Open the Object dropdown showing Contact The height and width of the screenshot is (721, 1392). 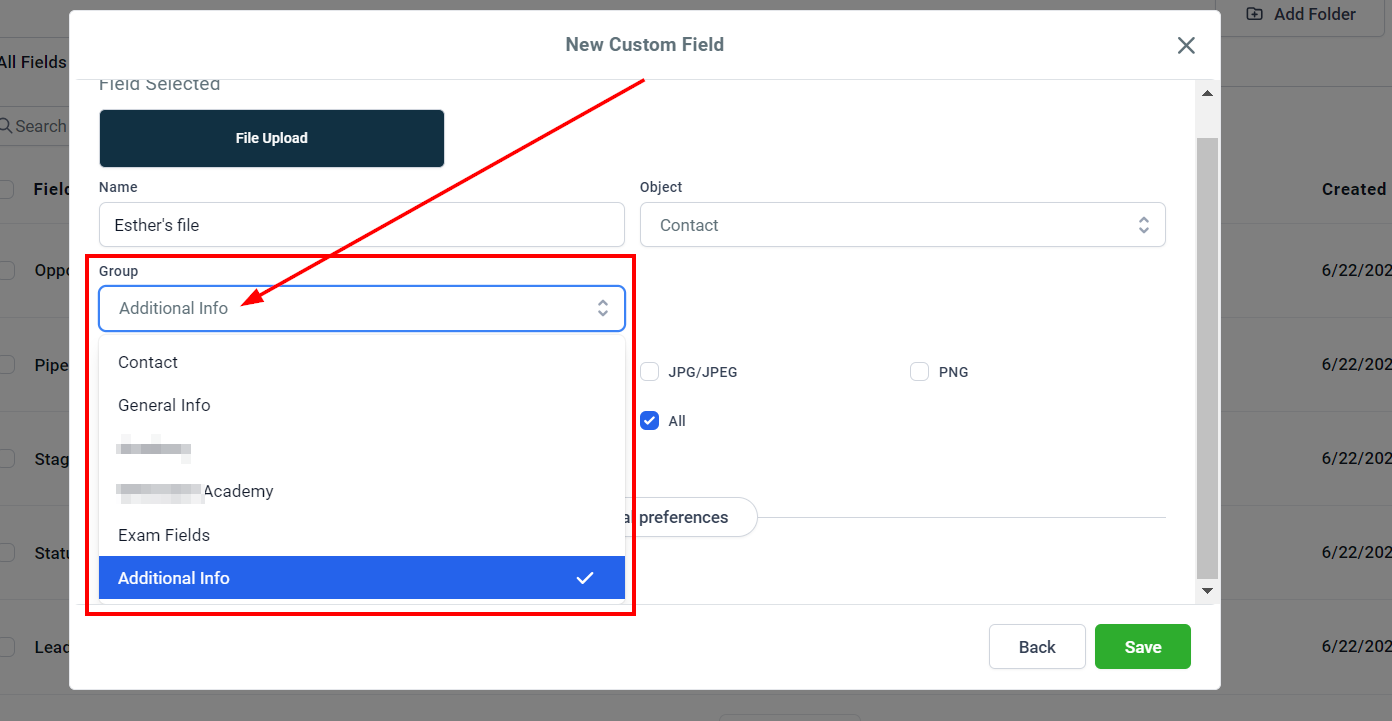(902, 225)
